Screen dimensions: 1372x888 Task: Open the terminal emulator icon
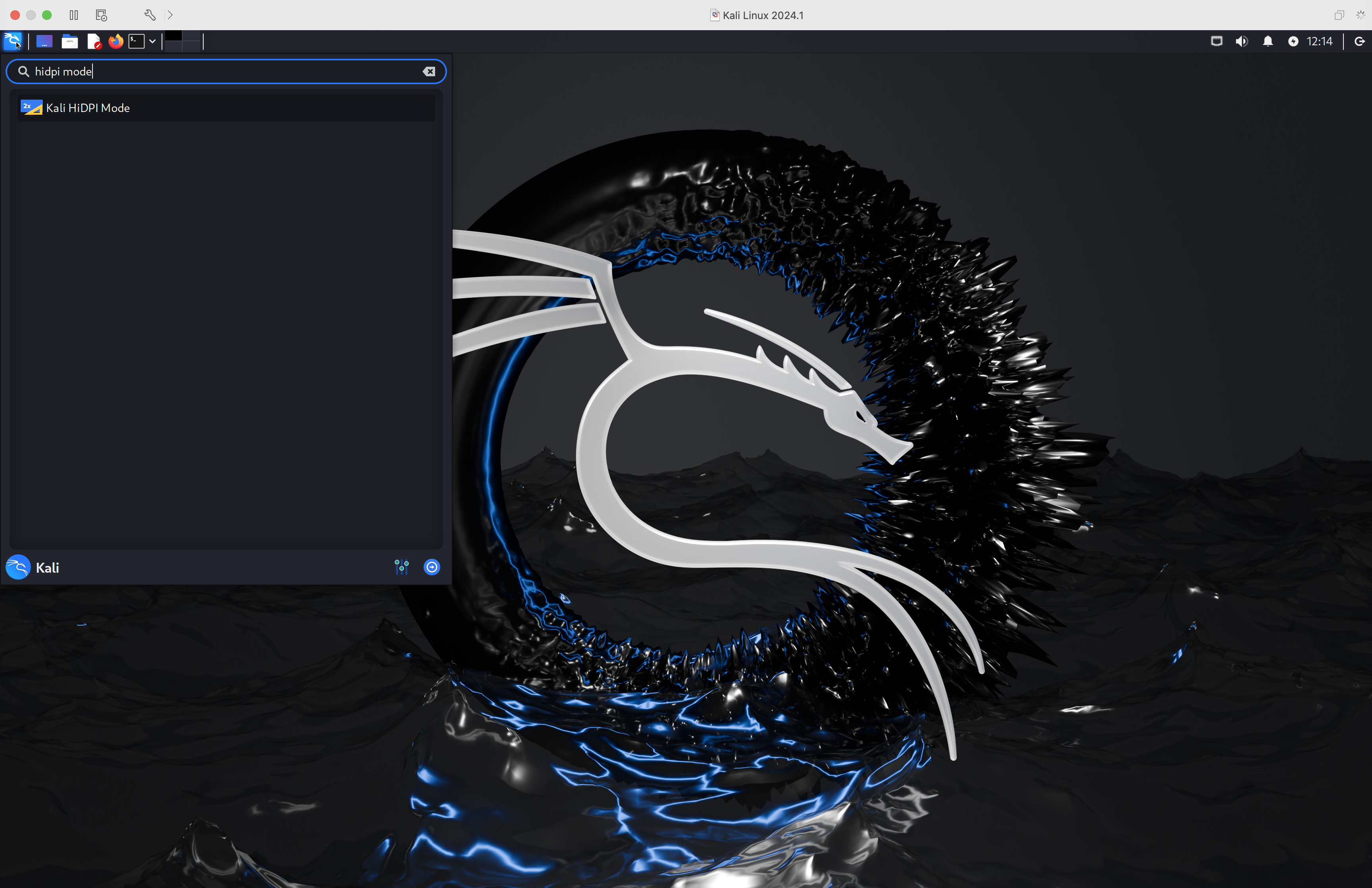137,41
